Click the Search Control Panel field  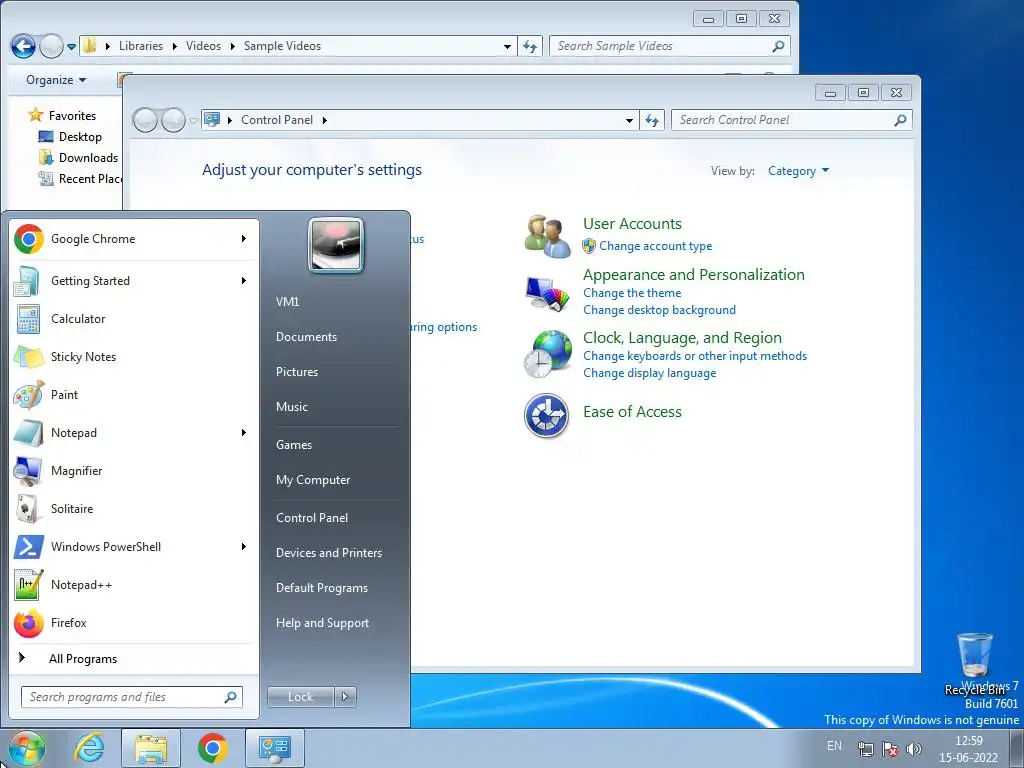pyautogui.click(x=792, y=120)
